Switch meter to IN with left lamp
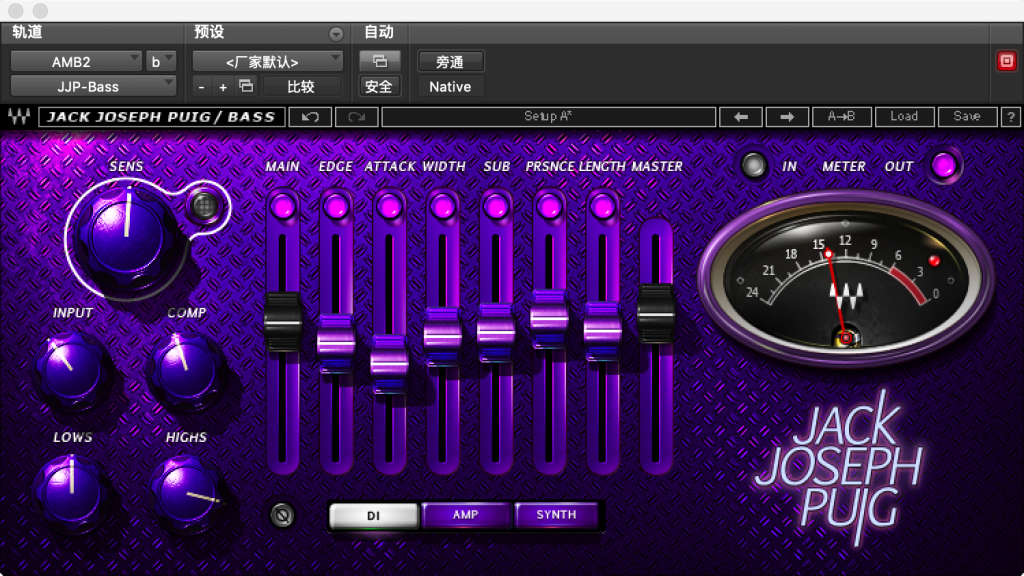This screenshot has width=1024, height=576. click(x=754, y=166)
